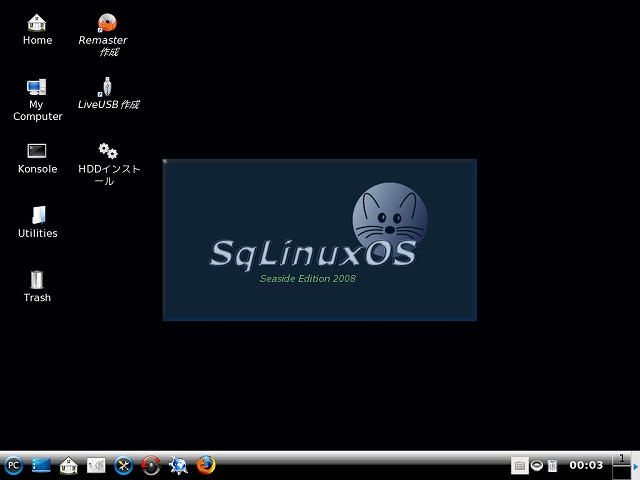Start the HDDインストール gears icon

tap(109, 164)
